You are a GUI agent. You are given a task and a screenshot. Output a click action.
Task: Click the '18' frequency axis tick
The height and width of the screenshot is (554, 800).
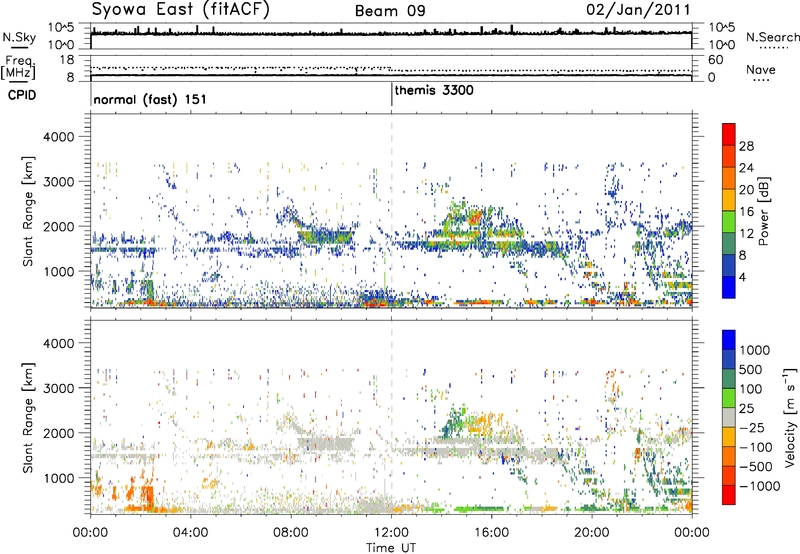(x=67, y=60)
